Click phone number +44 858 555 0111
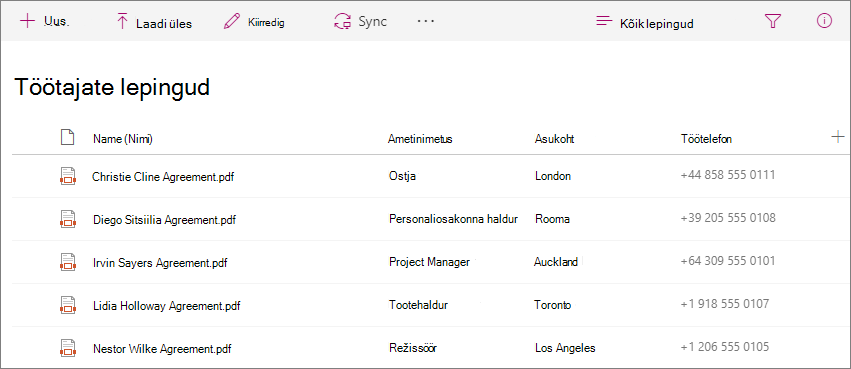851x369 pixels. tap(728, 175)
